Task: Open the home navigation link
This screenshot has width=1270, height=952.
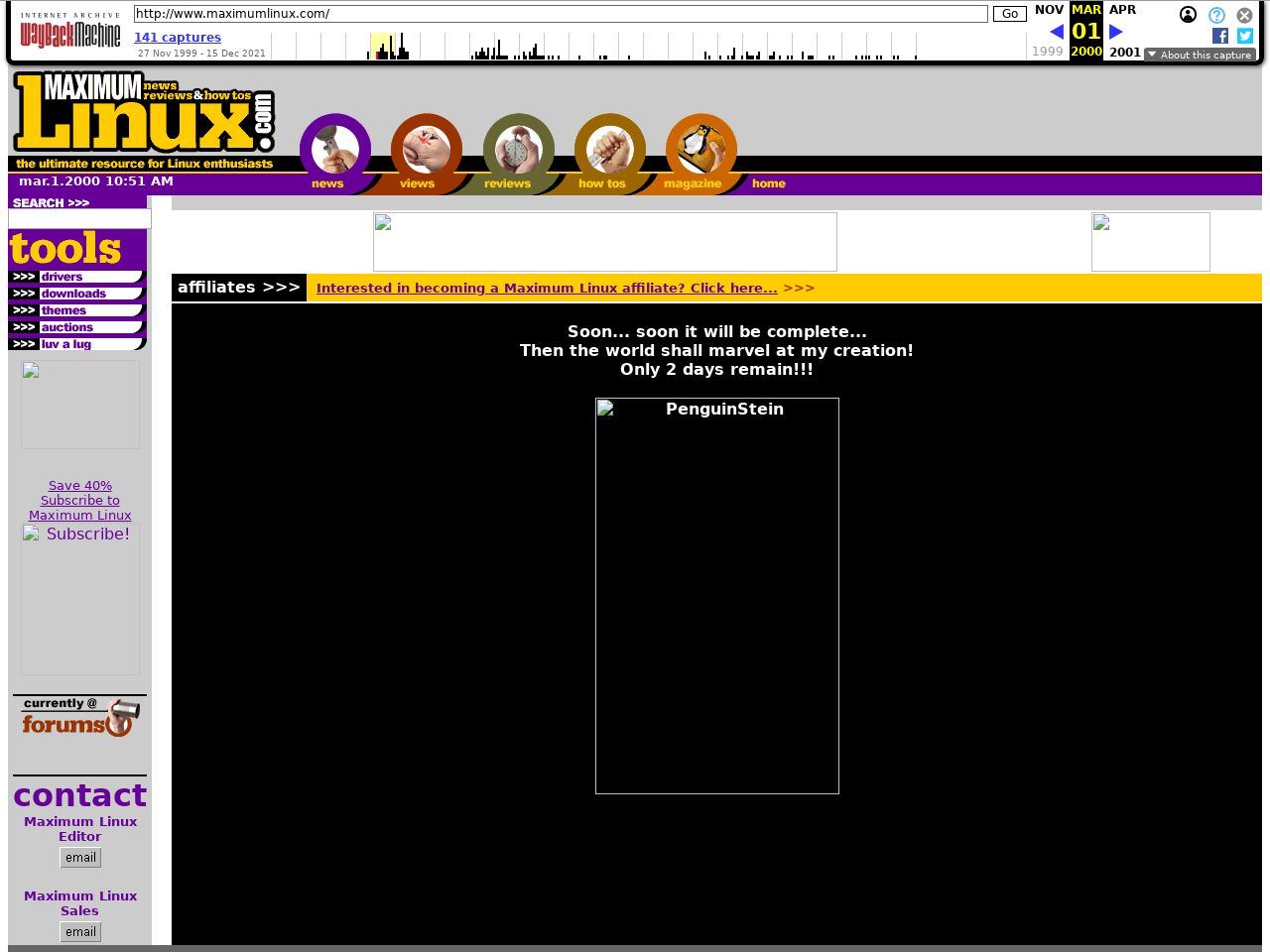Action: [x=768, y=183]
